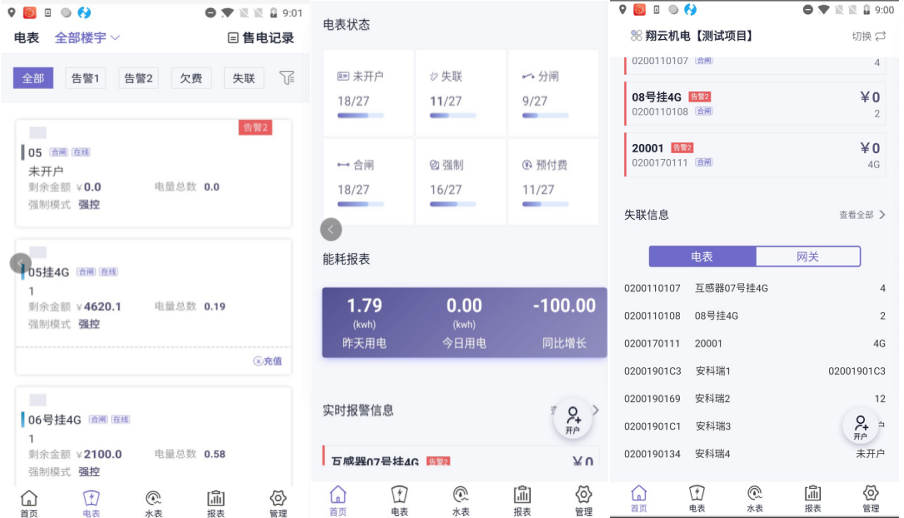Tap 充值 recharge on 05挂4G card

[268, 361]
